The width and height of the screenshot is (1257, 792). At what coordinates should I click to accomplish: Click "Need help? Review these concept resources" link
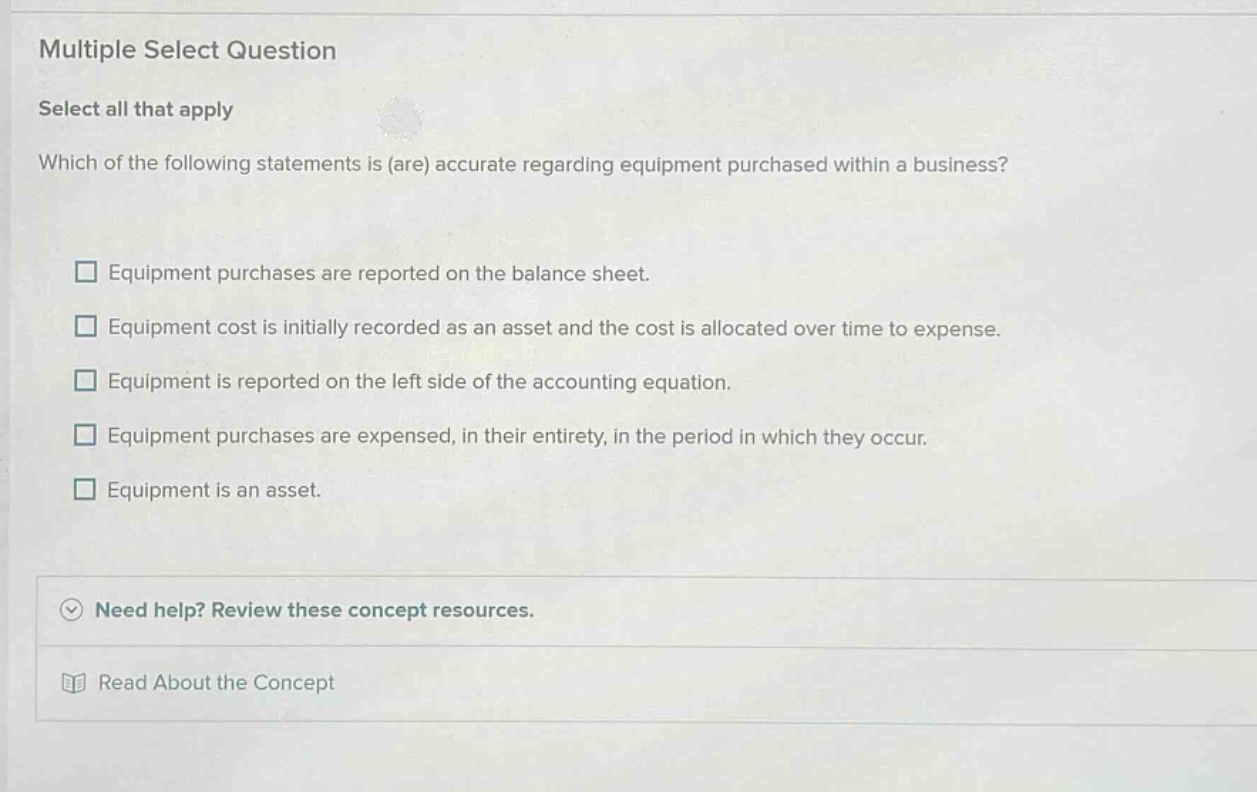(x=314, y=610)
